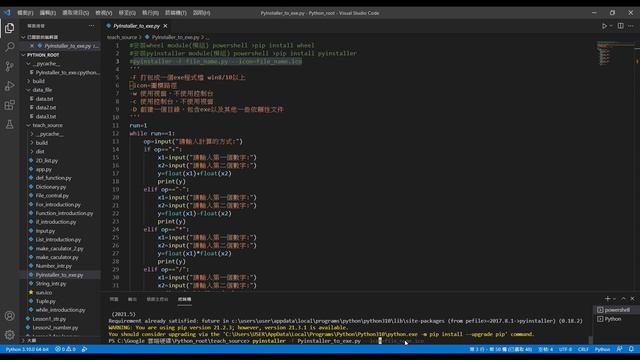Viewport: 640px width, 360px height.
Task: Click the errors and warnings status indicator
Action: point(65,349)
